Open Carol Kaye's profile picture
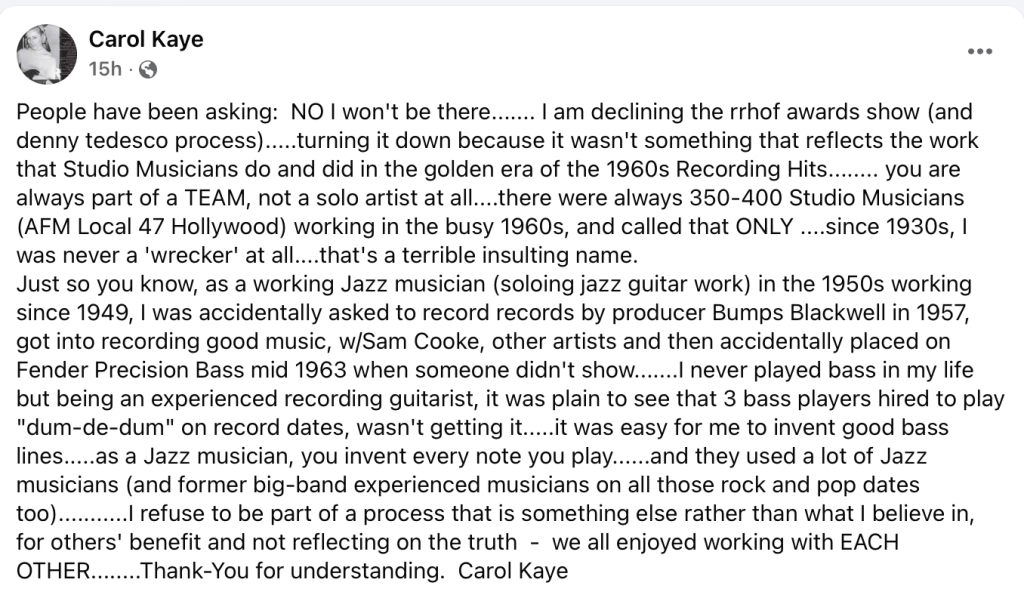Screen dimensions: 1024x595 pyautogui.click(x=47, y=54)
